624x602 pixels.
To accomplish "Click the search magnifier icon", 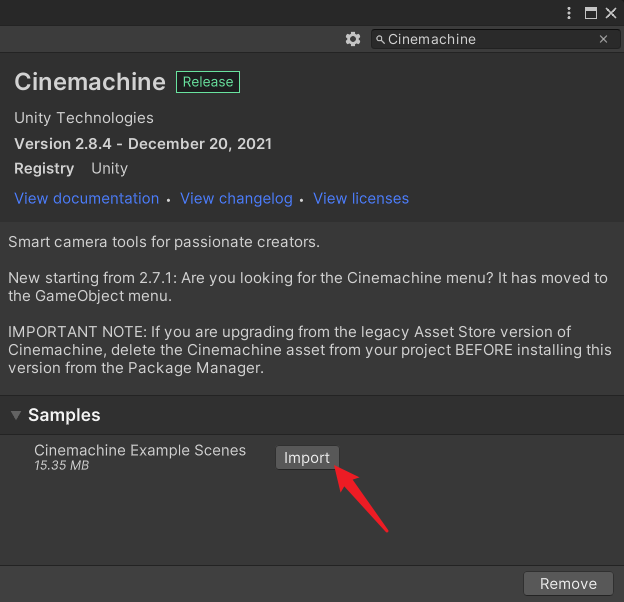I will pos(380,39).
